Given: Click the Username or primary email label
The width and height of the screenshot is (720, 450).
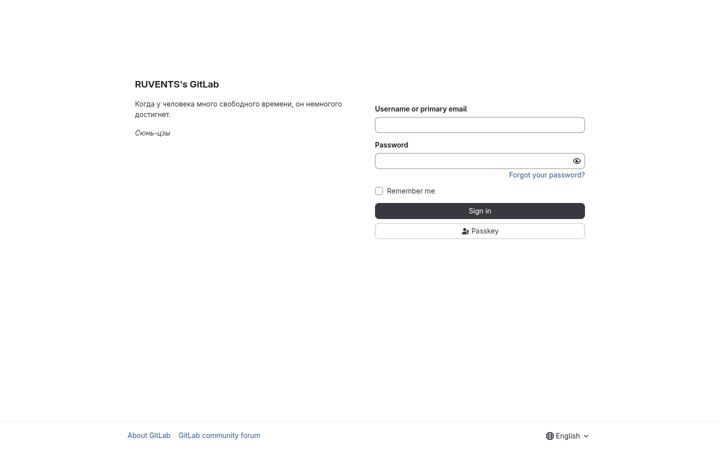Looking at the screenshot, I should point(421,109).
